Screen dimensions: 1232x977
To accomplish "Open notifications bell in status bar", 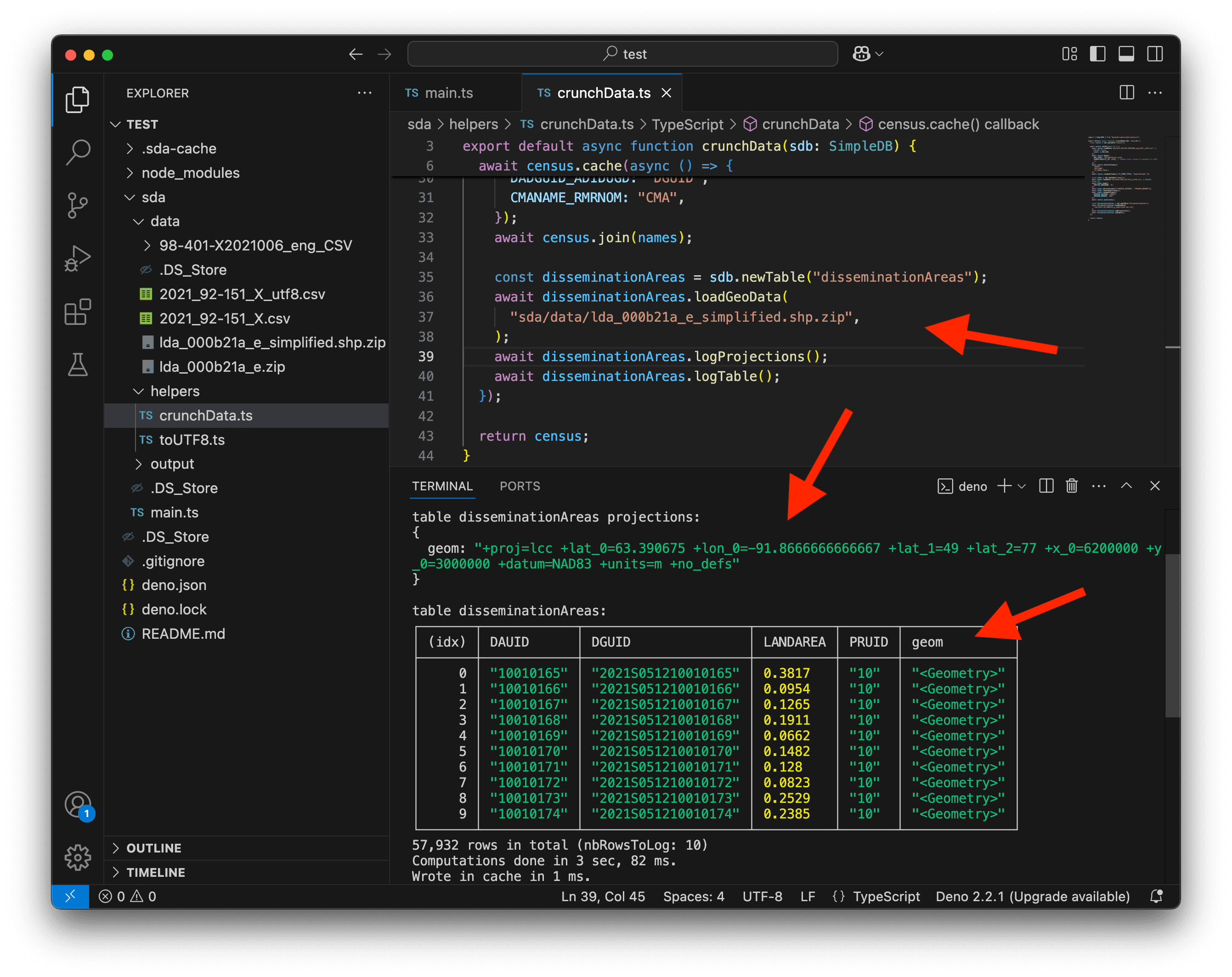I will [x=1156, y=896].
